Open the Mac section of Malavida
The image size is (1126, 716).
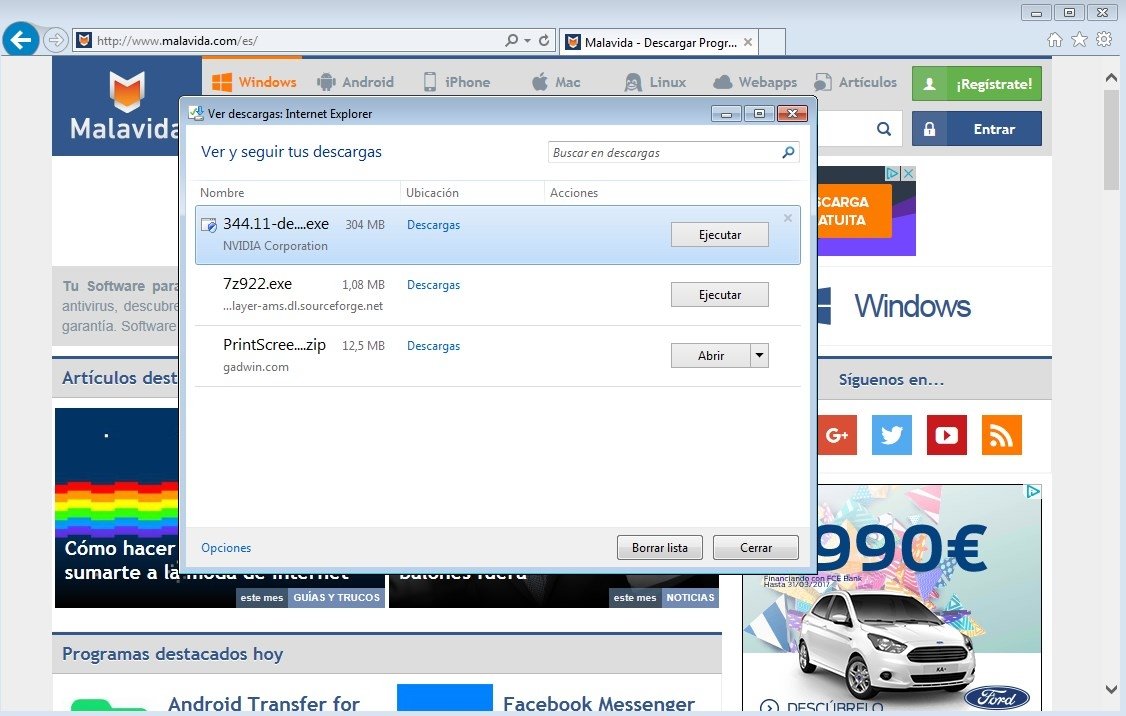[x=556, y=82]
